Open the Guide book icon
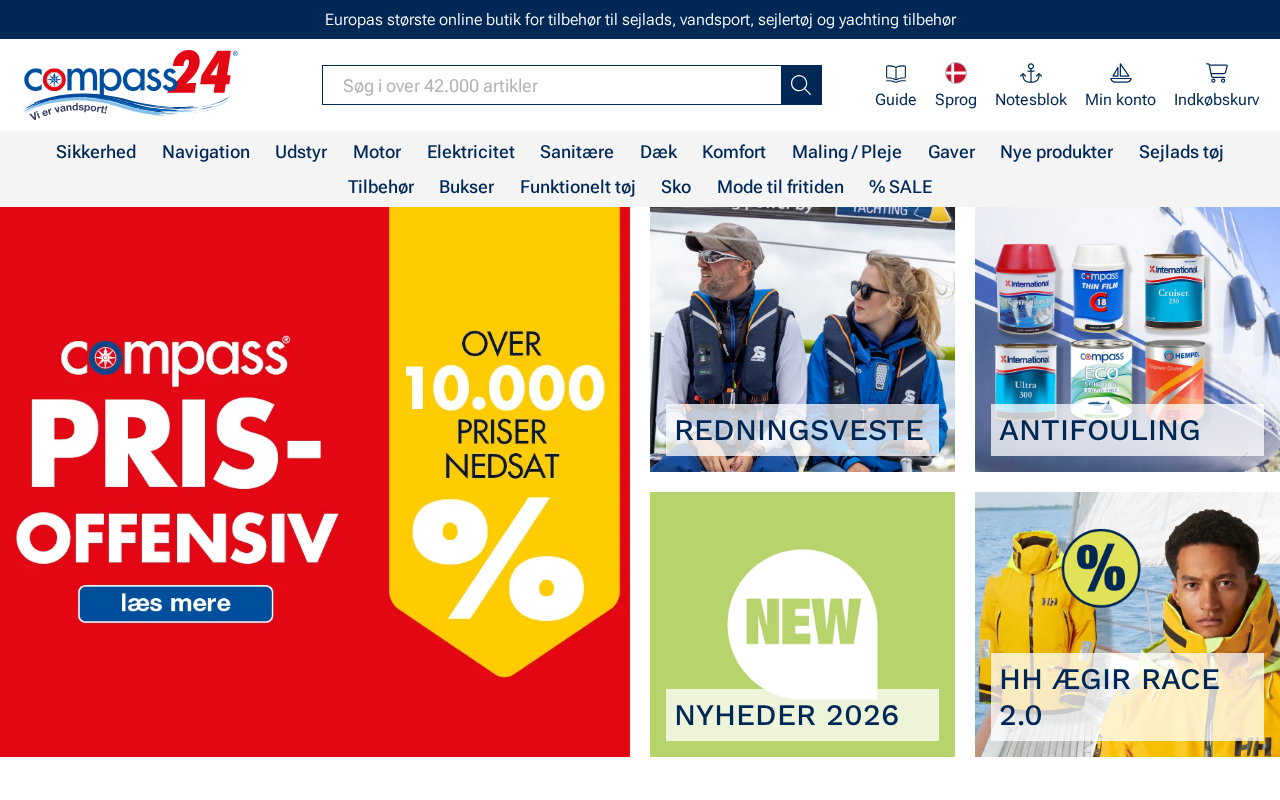This screenshot has width=1280, height=800. pos(896,73)
